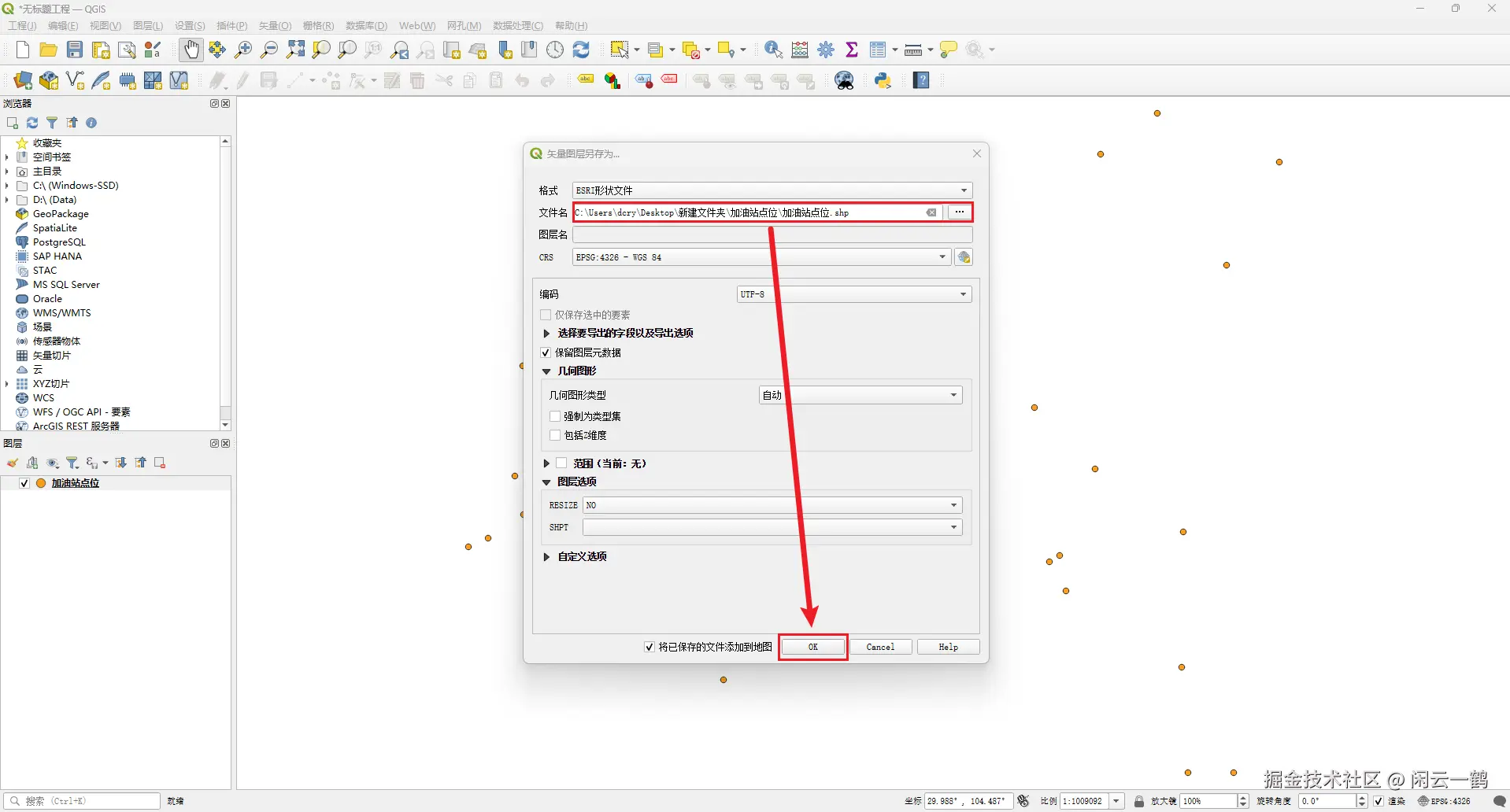Click the Zoom In magnifier tool
This screenshot has height=812, width=1510.
243,50
